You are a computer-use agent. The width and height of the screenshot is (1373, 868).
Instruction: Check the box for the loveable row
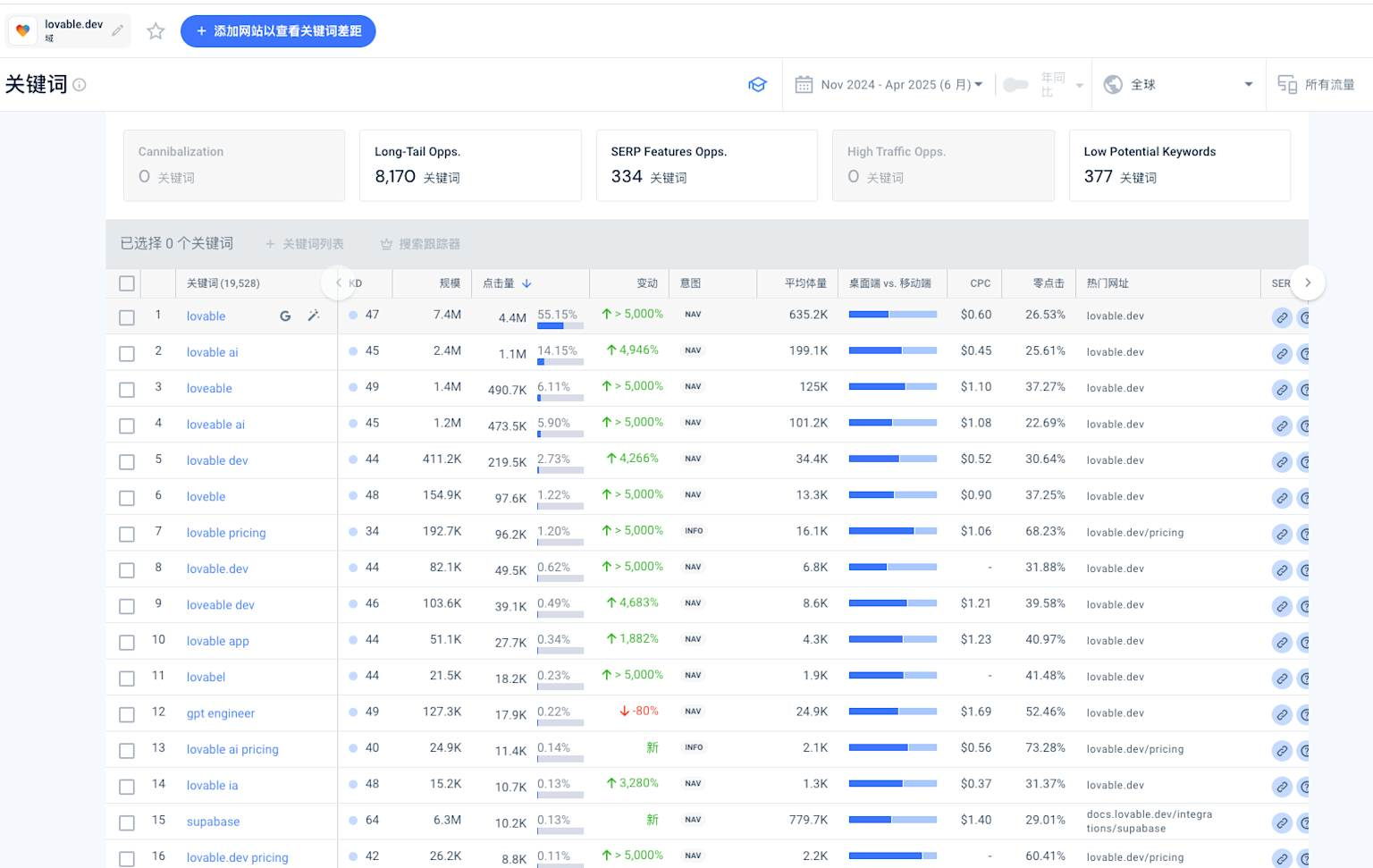pos(127,390)
